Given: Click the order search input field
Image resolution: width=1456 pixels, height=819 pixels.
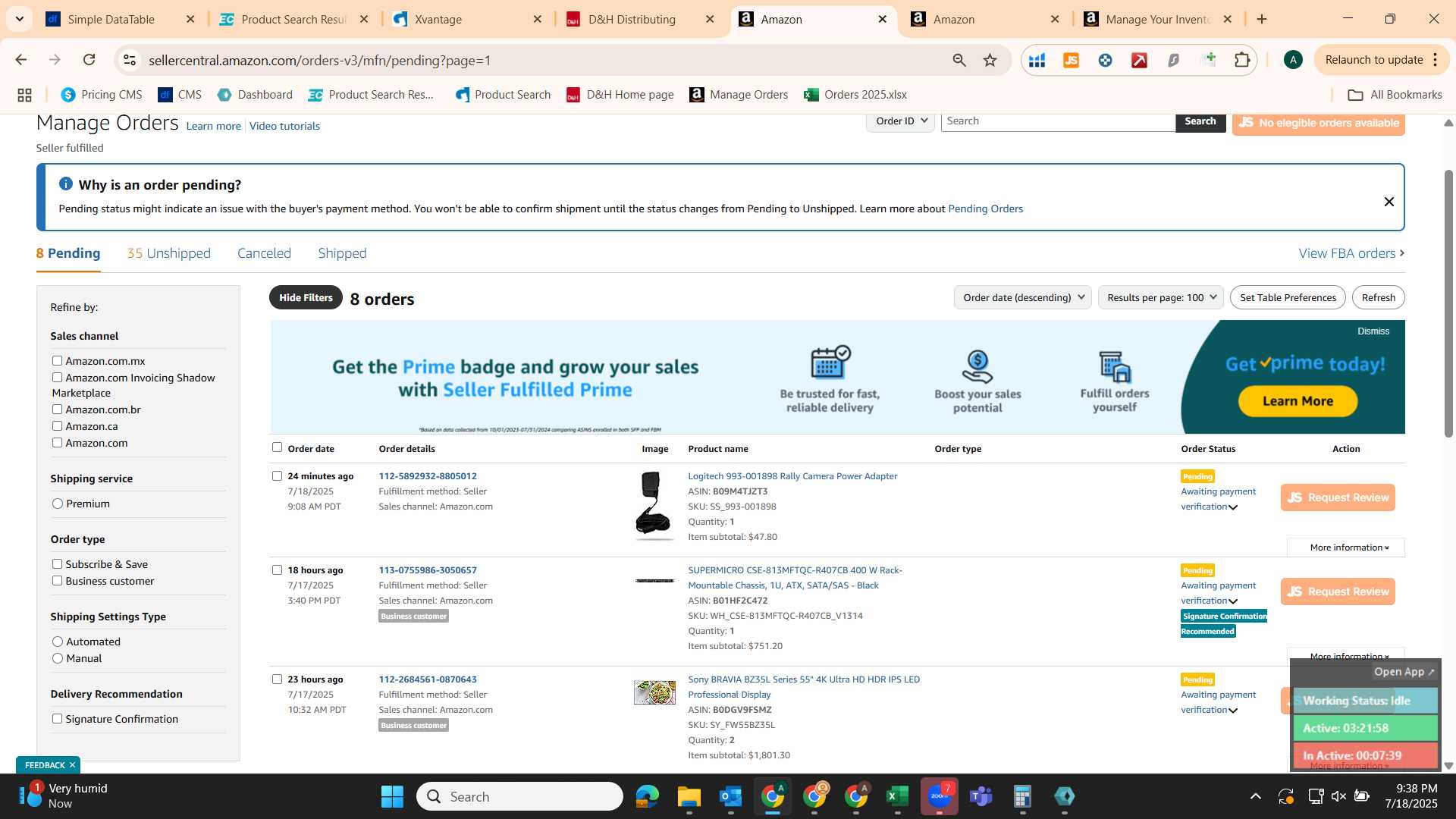Looking at the screenshot, I should pos(1058,121).
